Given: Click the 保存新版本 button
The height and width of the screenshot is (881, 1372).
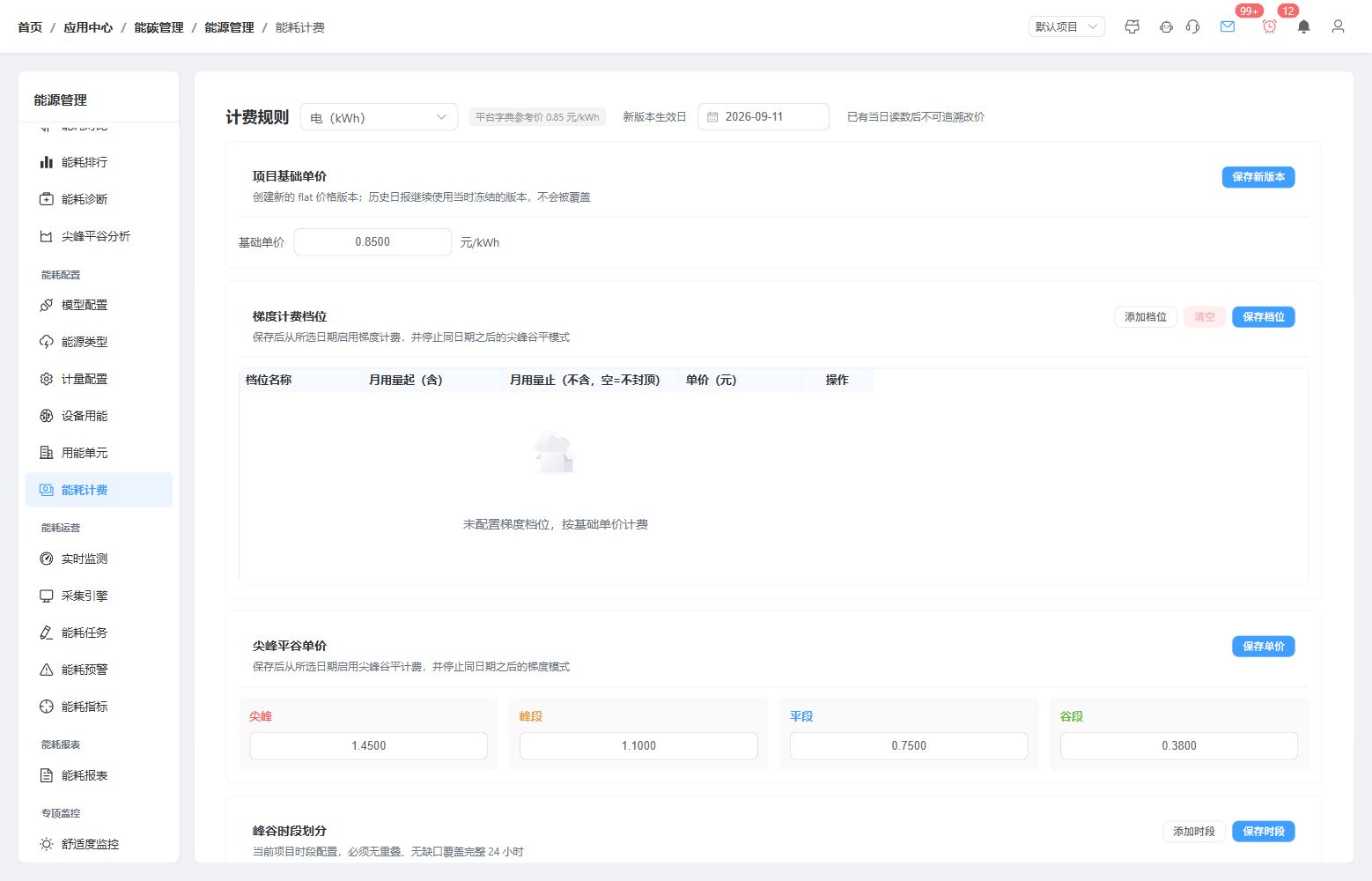Looking at the screenshot, I should [x=1258, y=177].
